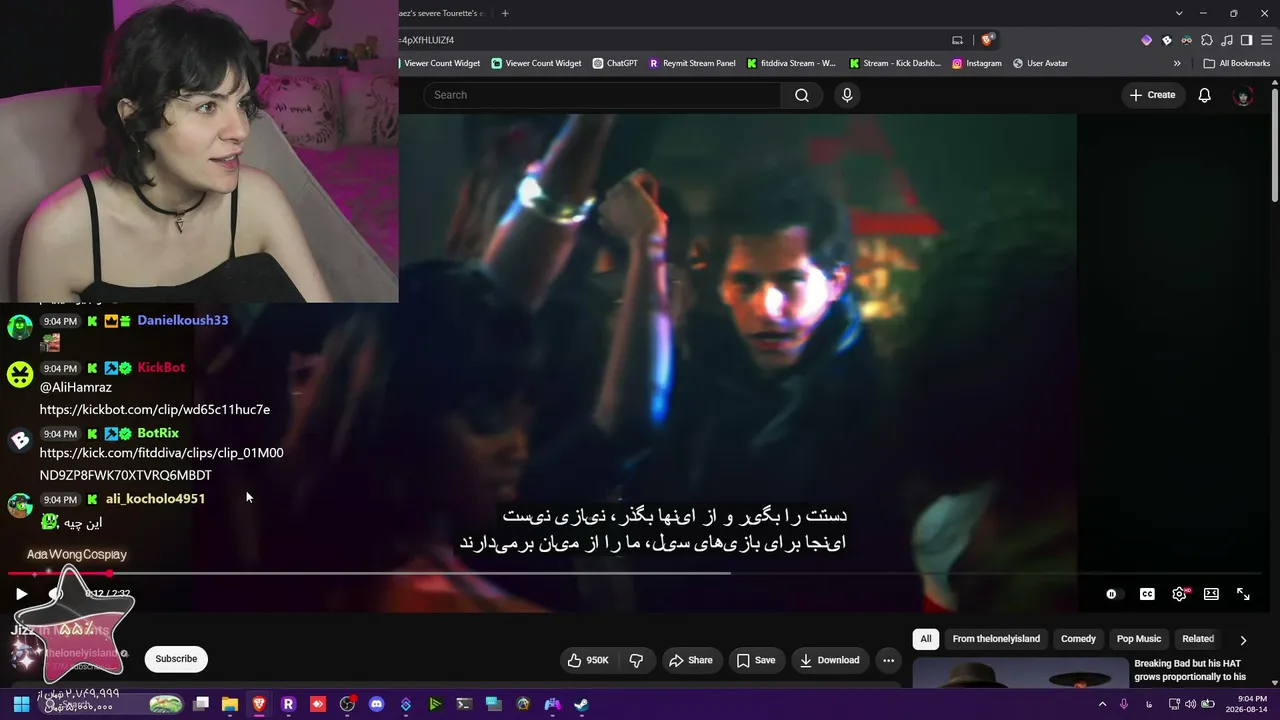Select the Comedy filter chip
Image resolution: width=1280 pixels, height=720 pixels.
click(1078, 639)
